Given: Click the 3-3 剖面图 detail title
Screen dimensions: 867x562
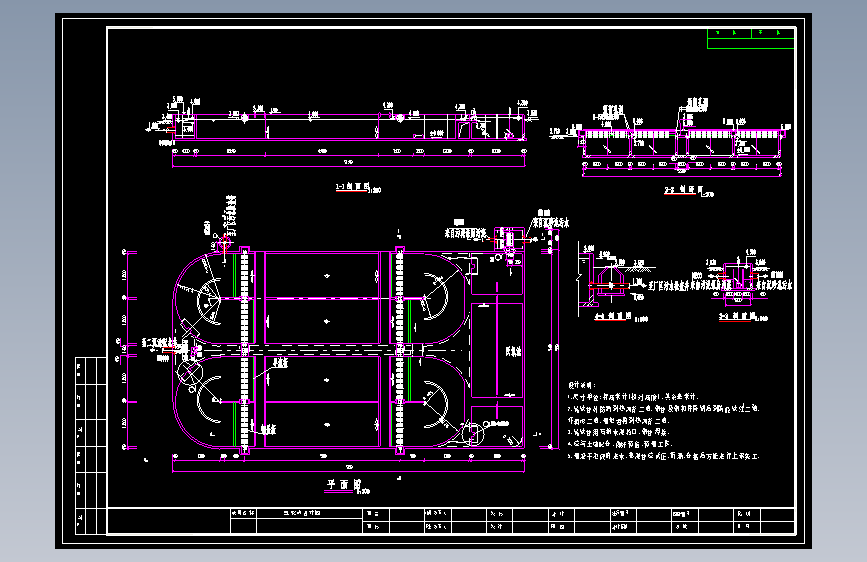Looking at the screenshot, I should click(x=737, y=316).
